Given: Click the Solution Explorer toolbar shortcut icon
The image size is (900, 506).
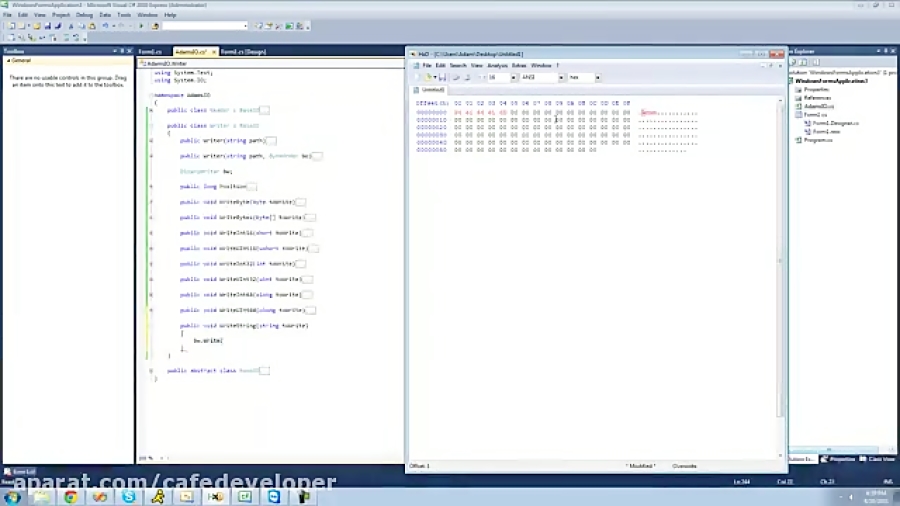Looking at the screenshot, I should point(258,26).
